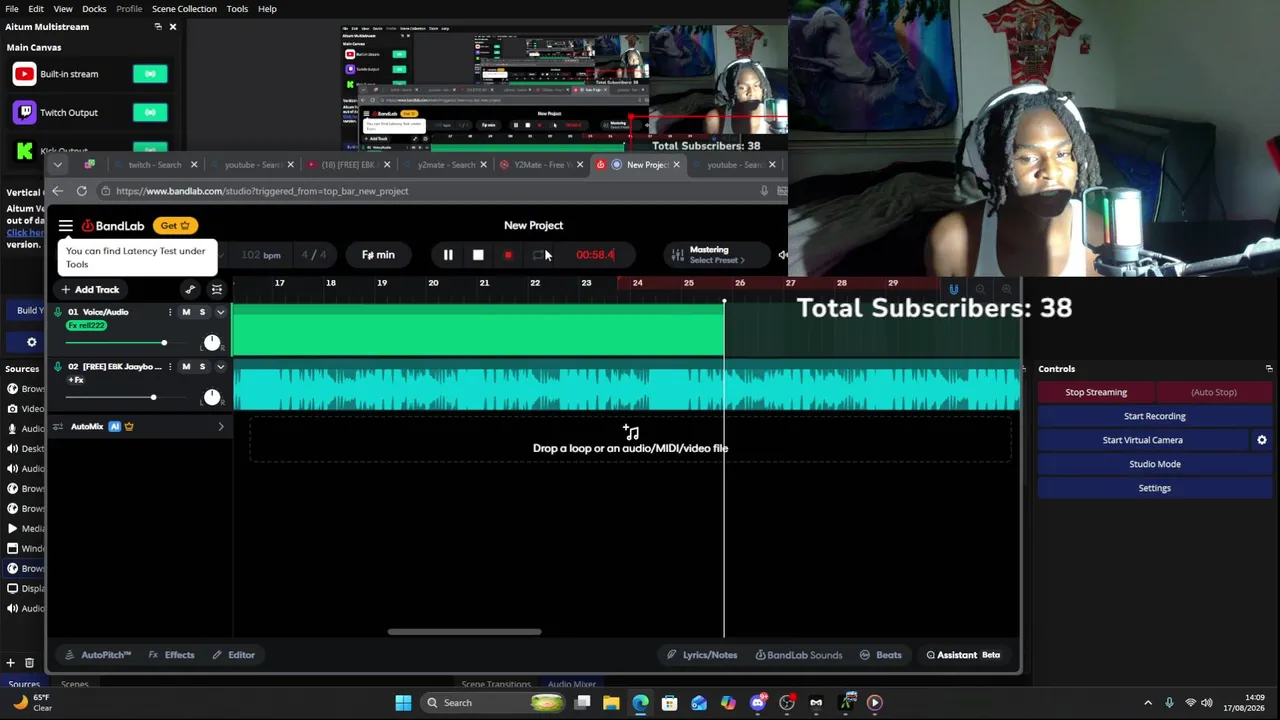Toggle the track header settings icon
Viewport: 1280px width, 720px height.
click(x=217, y=290)
